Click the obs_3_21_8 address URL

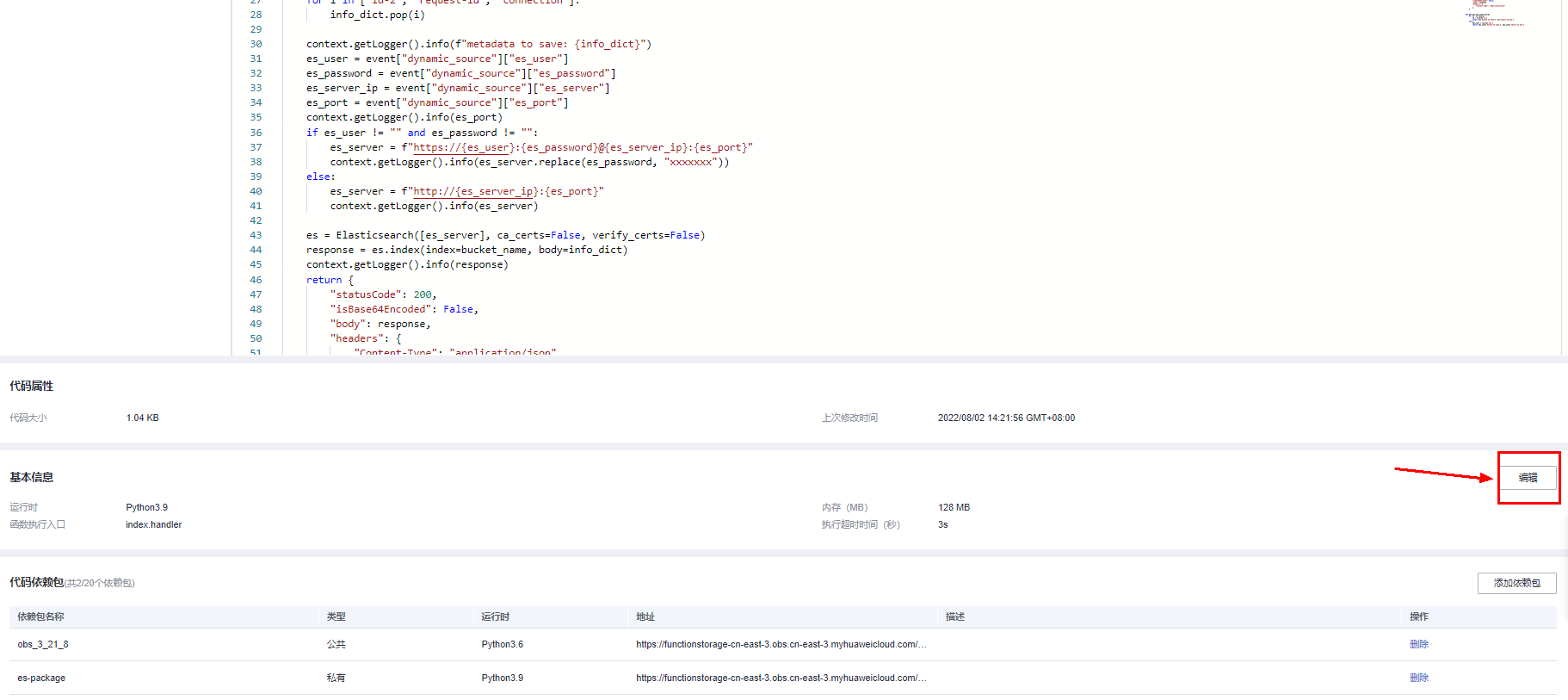pyautogui.click(x=781, y=644)
